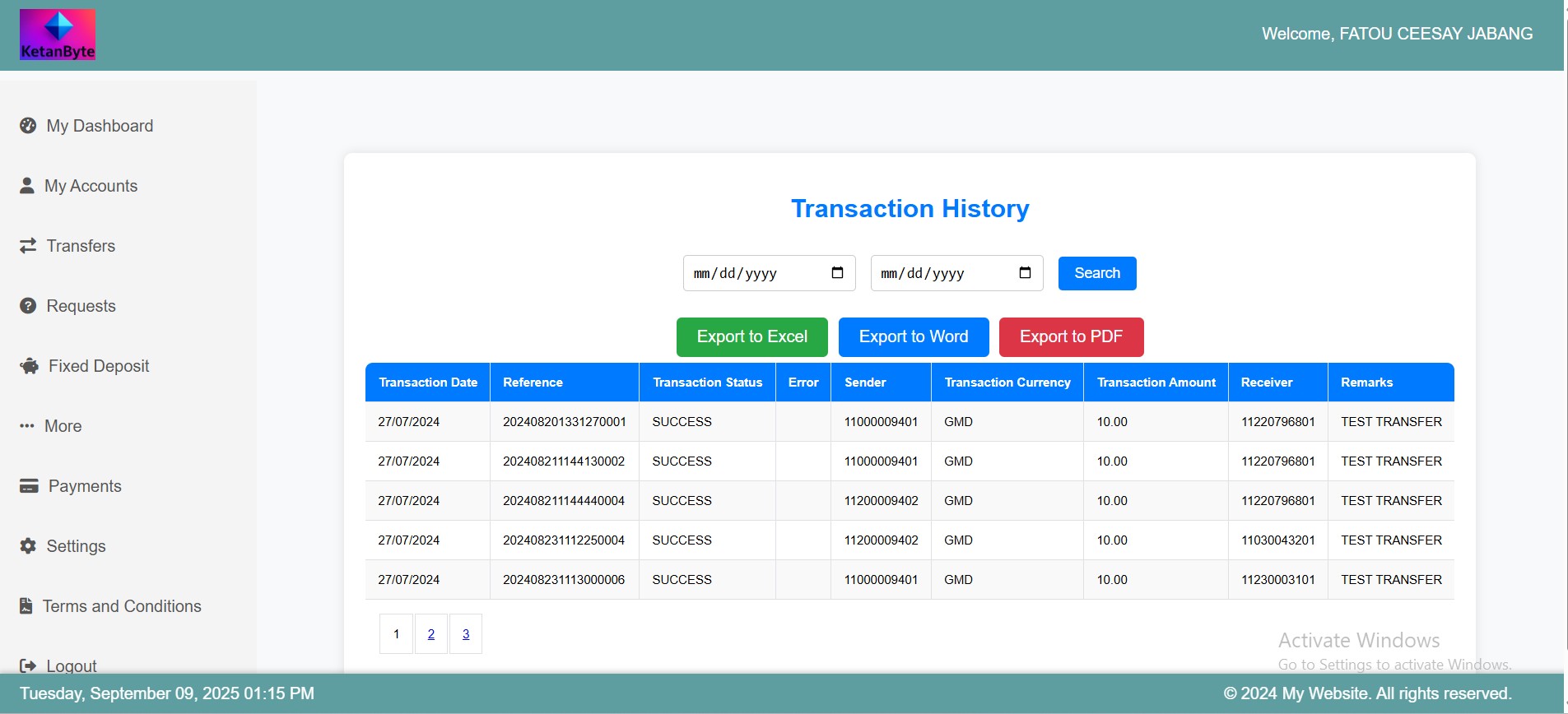Select reference 202408201331270001

tap(565, 422)
